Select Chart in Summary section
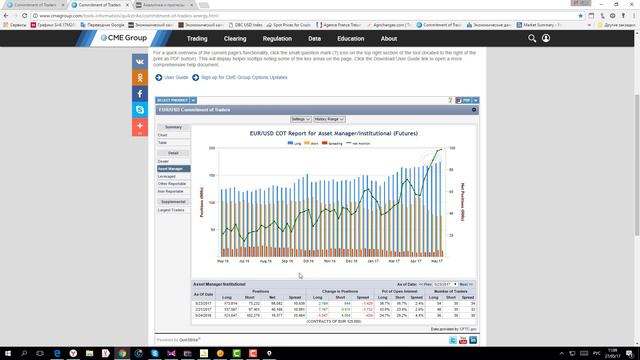 click(173, 135)
